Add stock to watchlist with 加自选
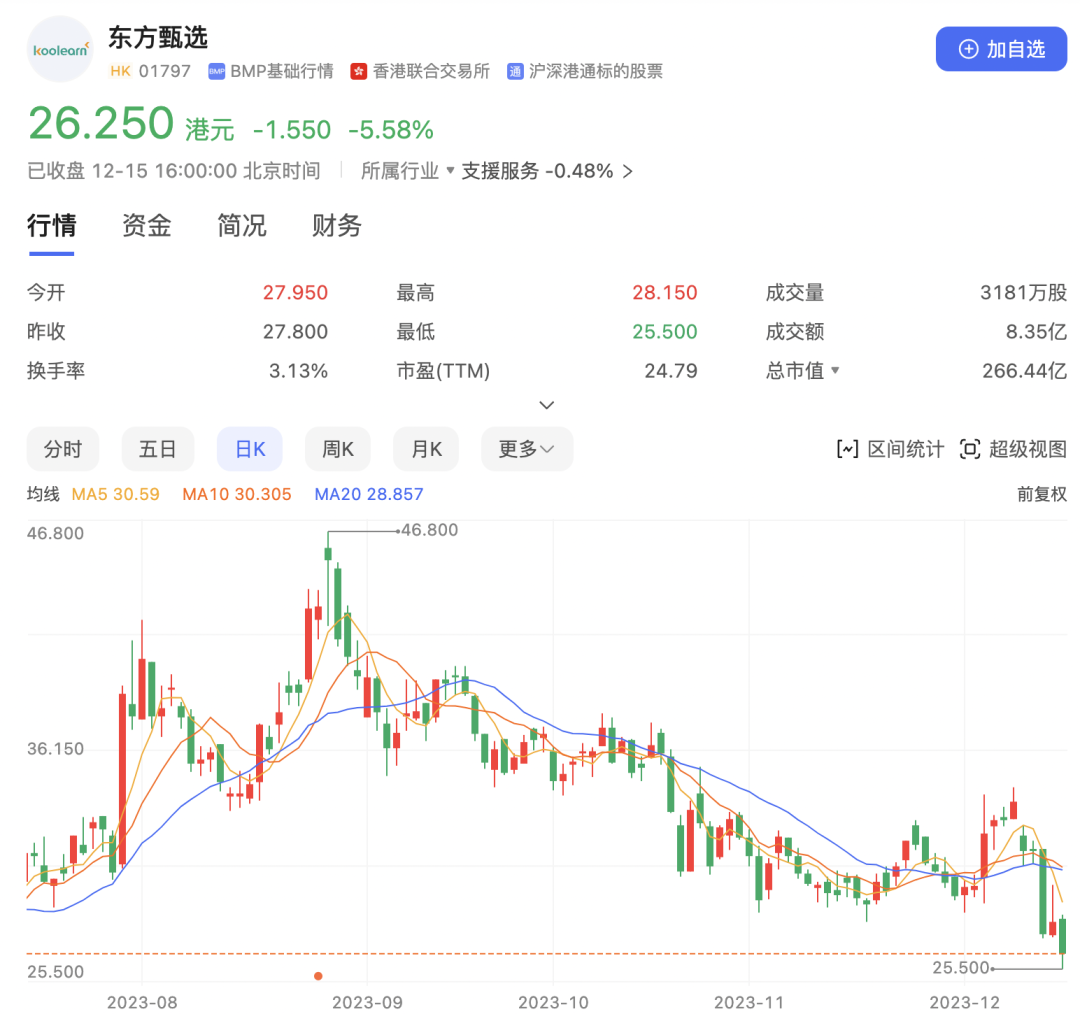The height and width of the screenshot is (1014, 1080). [1001, 49]
